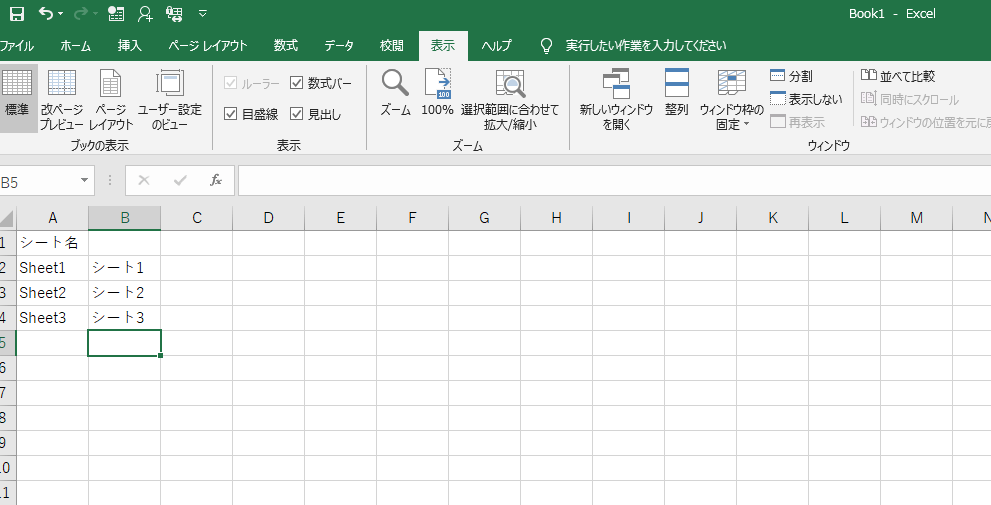Switch to the データ tab
Image resolution: width=991 pixels, height=505 pixels.
[x=339, y=46]
